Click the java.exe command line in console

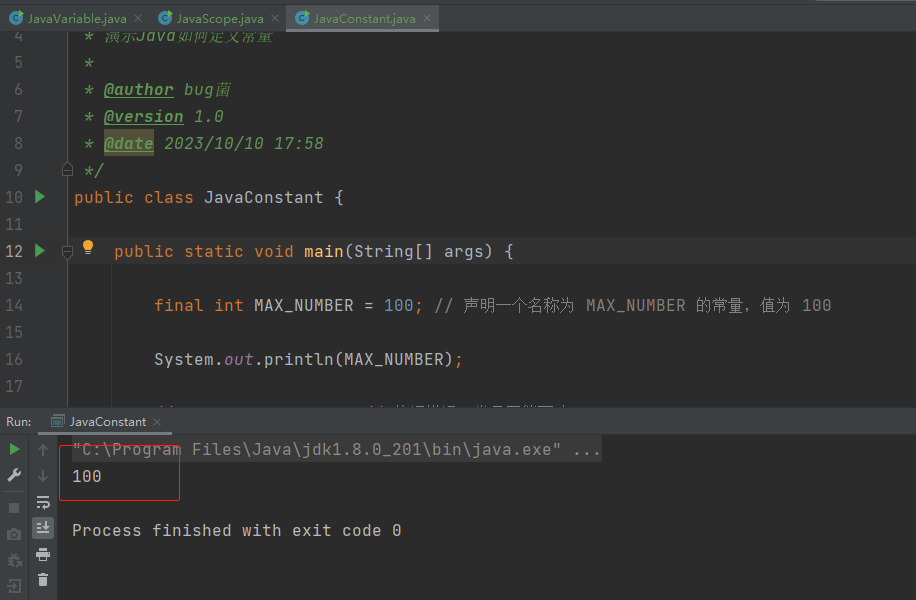(x=336, y=449)
